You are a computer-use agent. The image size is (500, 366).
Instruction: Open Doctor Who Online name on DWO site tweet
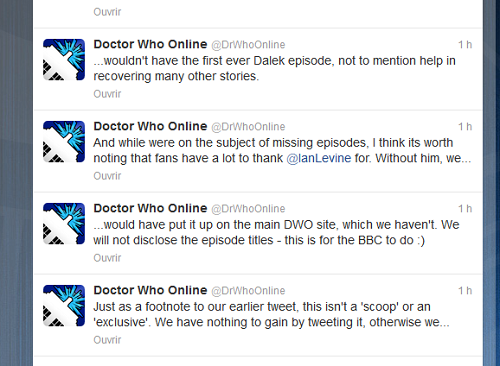(x=150, y=208)
